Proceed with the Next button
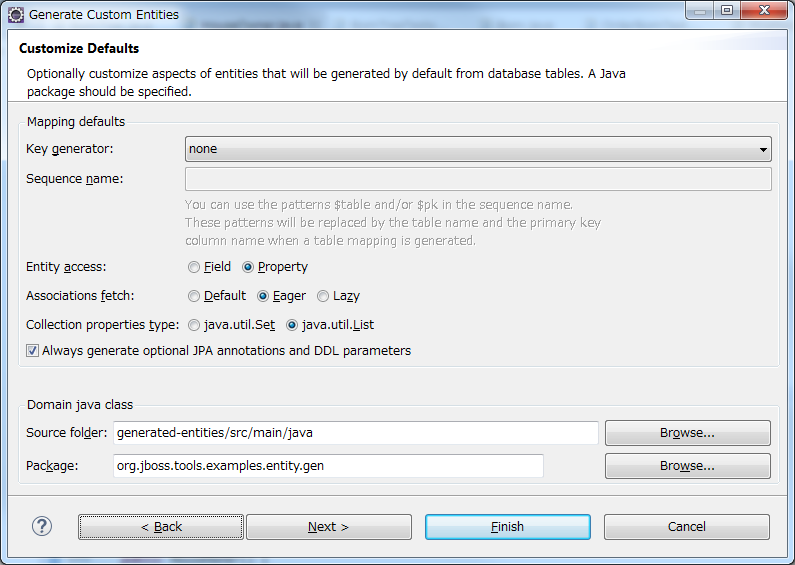The image size is (795, 565). 328,527
